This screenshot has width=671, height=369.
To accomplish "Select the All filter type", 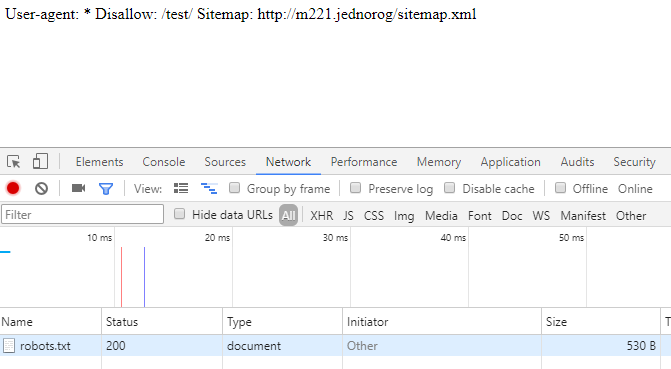I will point(288,215).
